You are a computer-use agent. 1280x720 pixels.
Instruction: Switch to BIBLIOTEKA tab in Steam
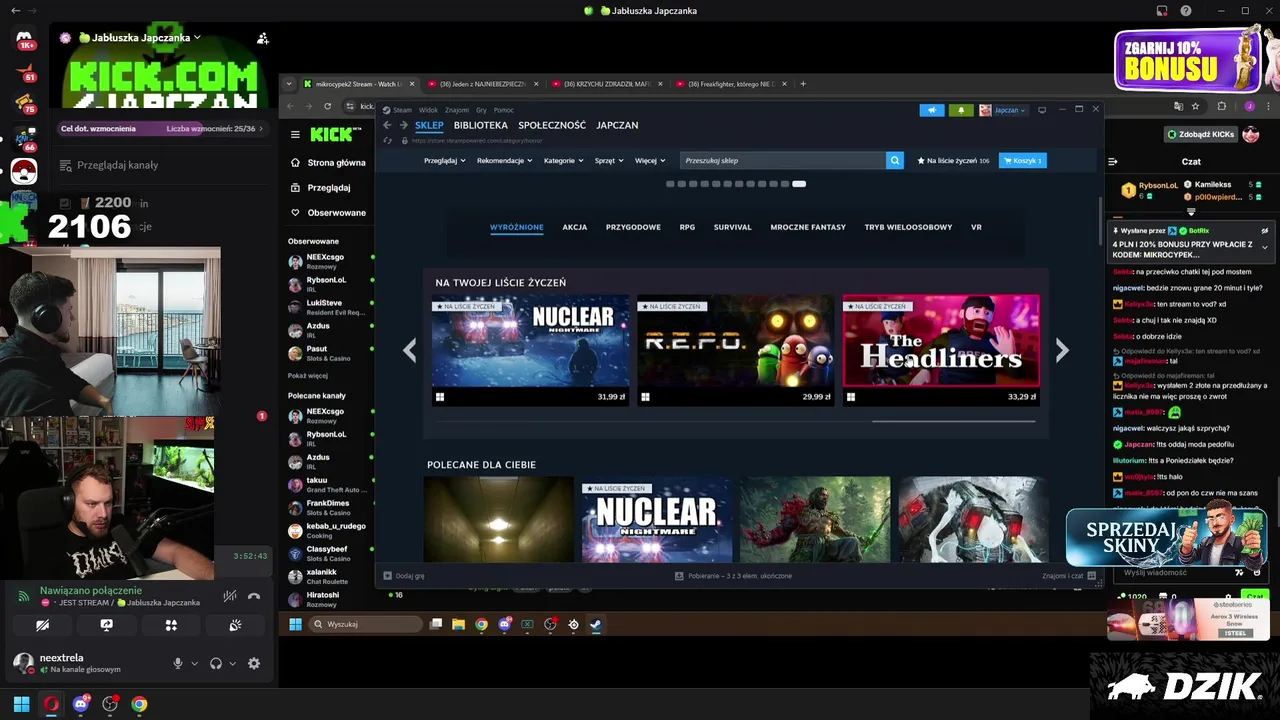[x=480, y=125]
